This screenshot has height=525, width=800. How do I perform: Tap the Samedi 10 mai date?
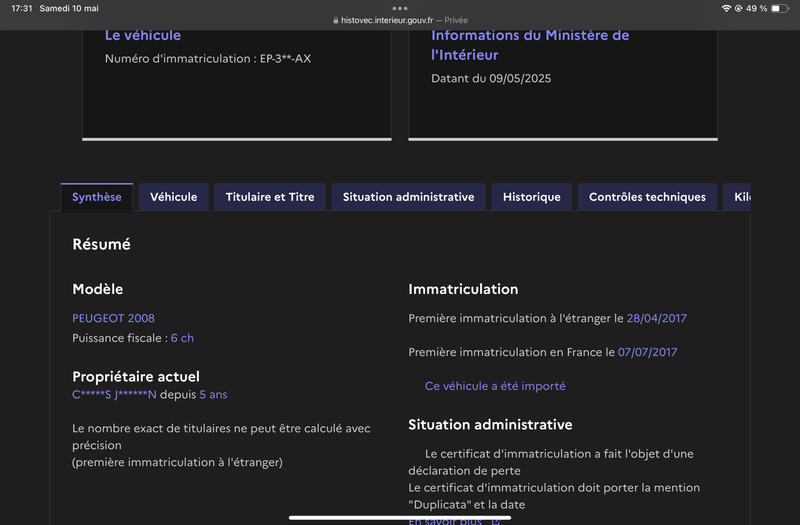[69, 8]
